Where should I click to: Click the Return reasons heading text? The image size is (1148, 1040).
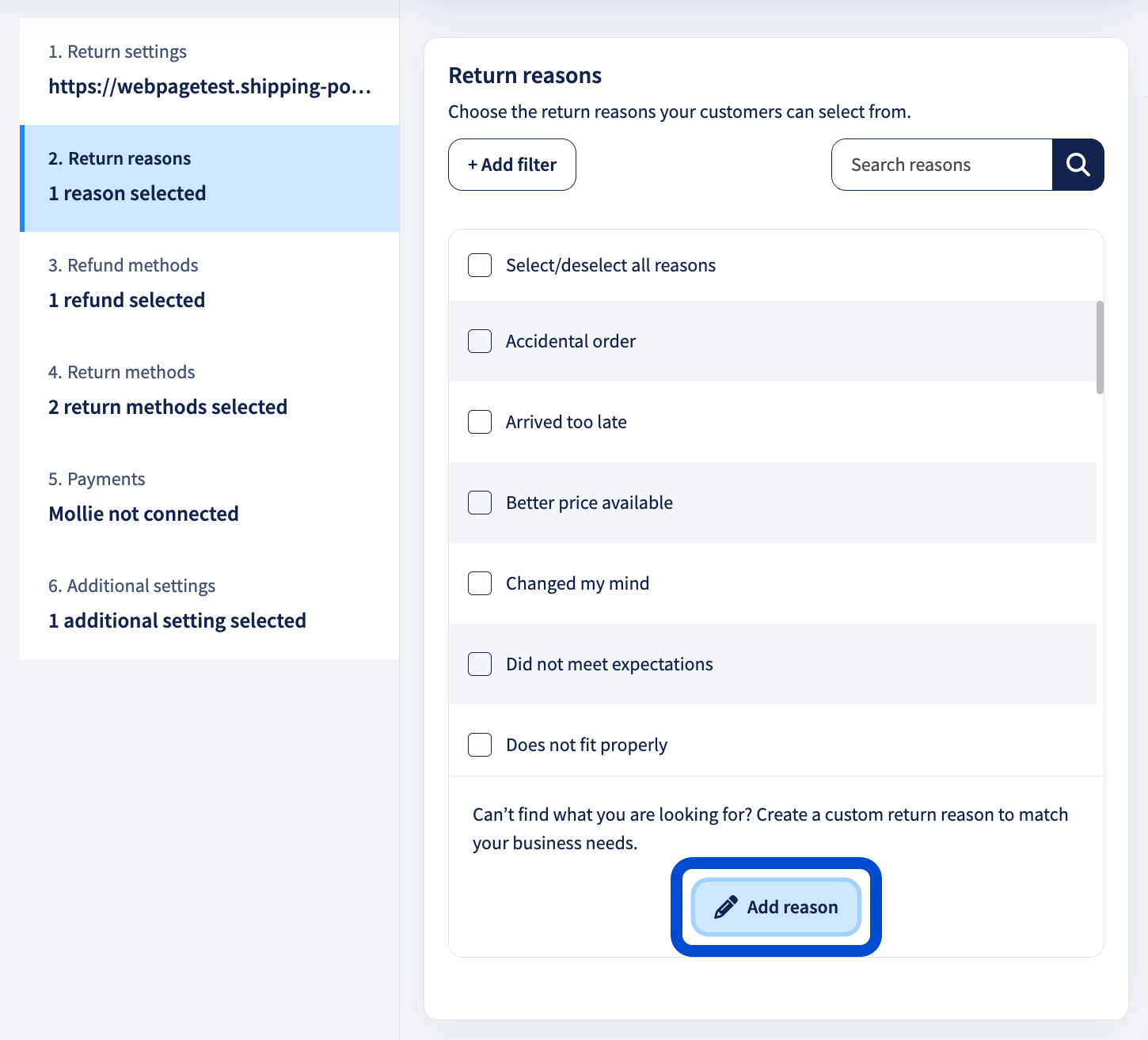coord(525,75)
